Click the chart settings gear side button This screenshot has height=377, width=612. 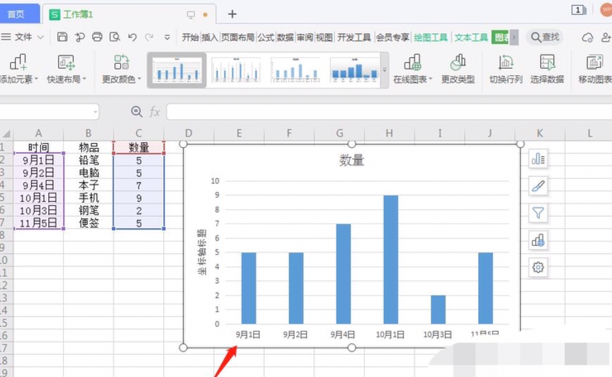538,267
